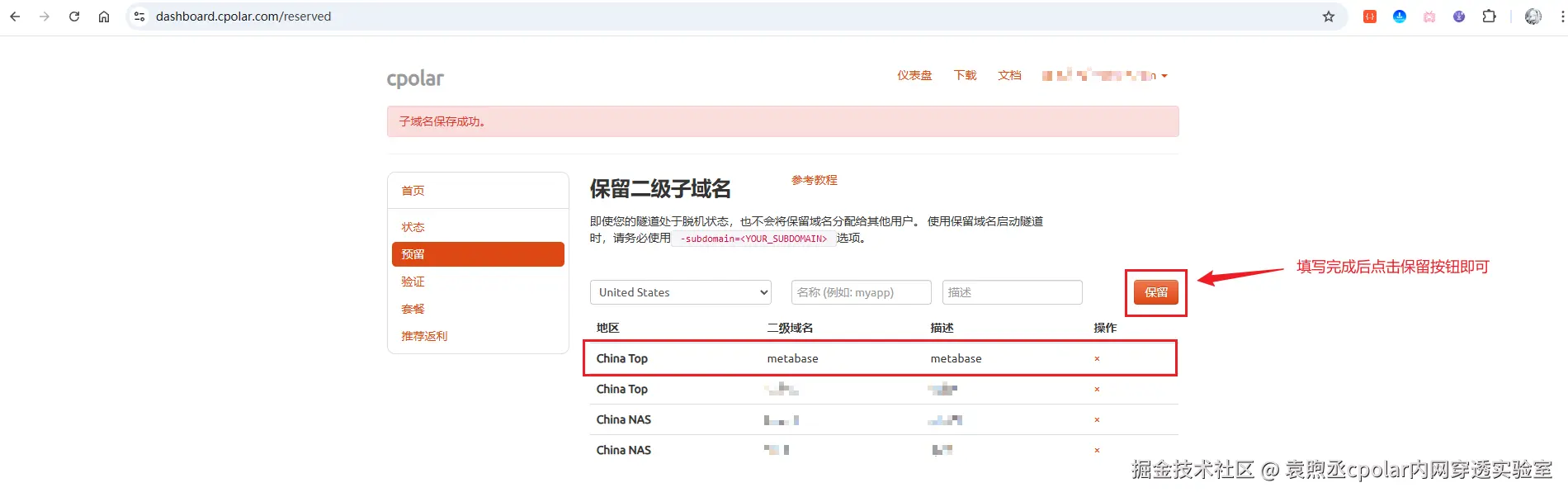The width and height of the screenshot is (1568, 497).
Task: Open the purple round extension icon
Action: click(1459, 17)
